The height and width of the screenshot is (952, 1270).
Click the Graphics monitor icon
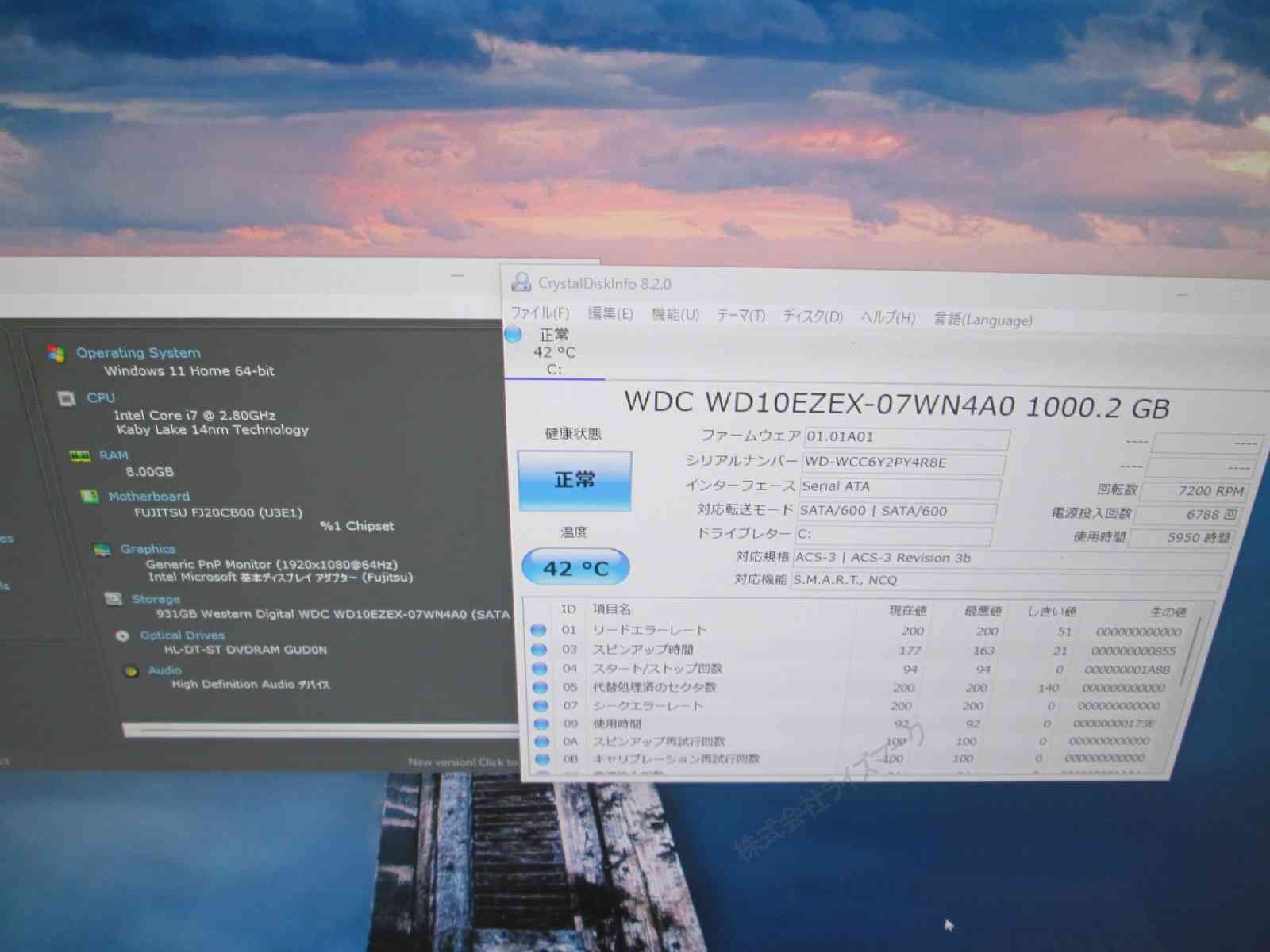[x=102, y=550]
